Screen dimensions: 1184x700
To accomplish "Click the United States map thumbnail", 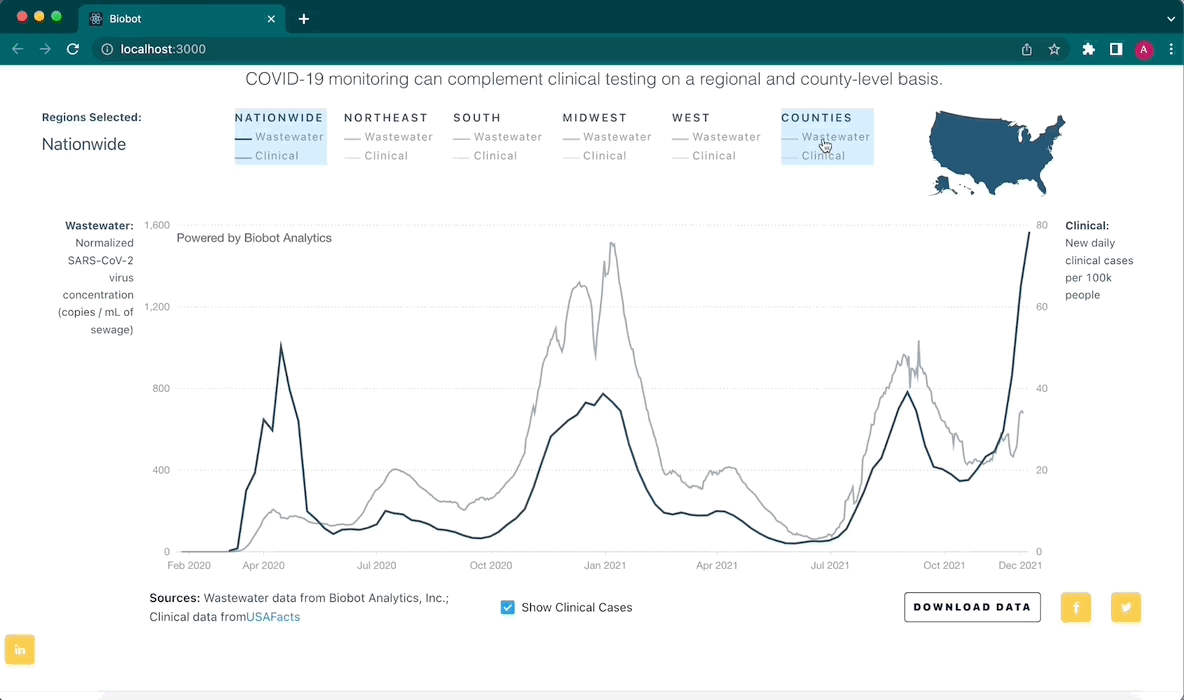I will (x=996, y=152).
